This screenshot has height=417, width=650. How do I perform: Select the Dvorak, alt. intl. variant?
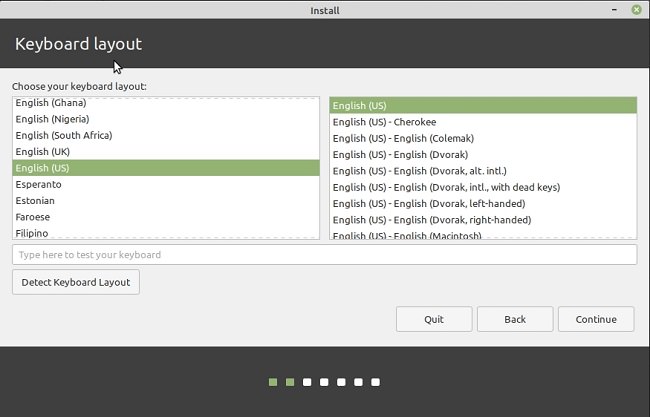pos(483,171)
